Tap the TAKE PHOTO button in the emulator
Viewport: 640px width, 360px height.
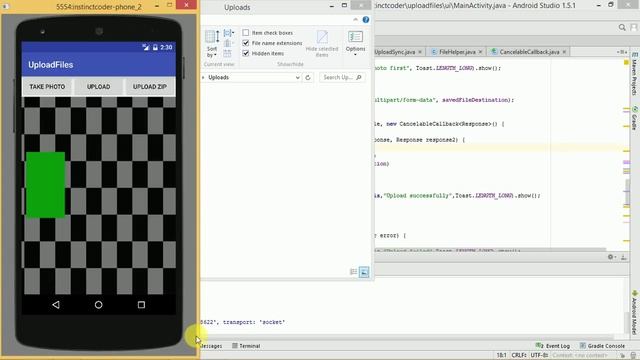click(x=47, y=87)
